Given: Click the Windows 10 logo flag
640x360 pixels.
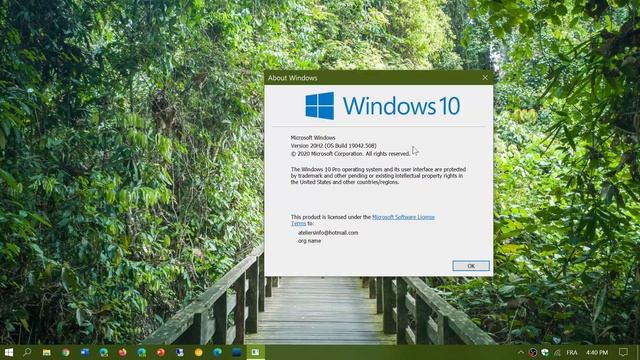Looking at the screenshot, I should coord(320,106).
